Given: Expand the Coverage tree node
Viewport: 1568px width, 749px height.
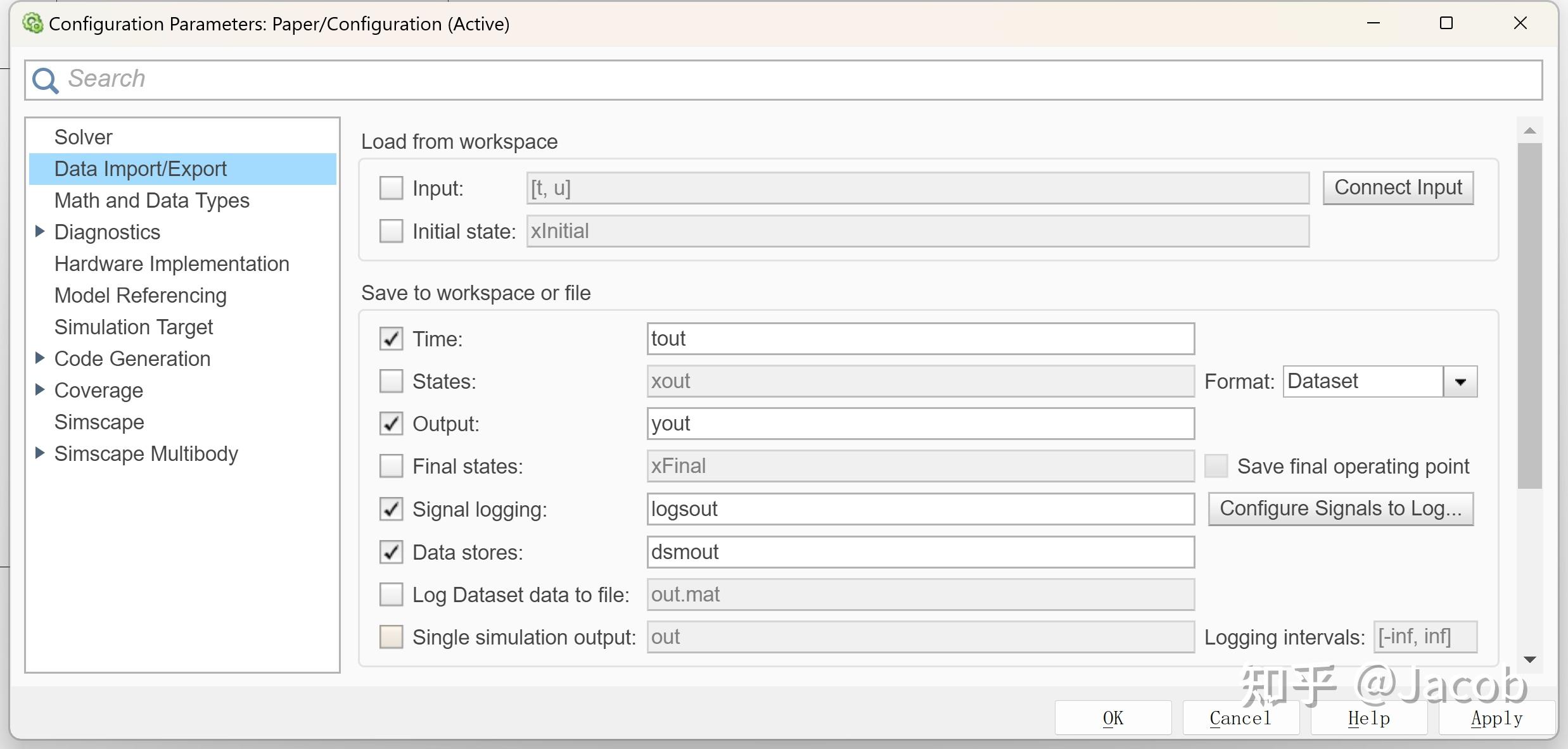Looking at the screenshot, I should click(x=39, y=390).
